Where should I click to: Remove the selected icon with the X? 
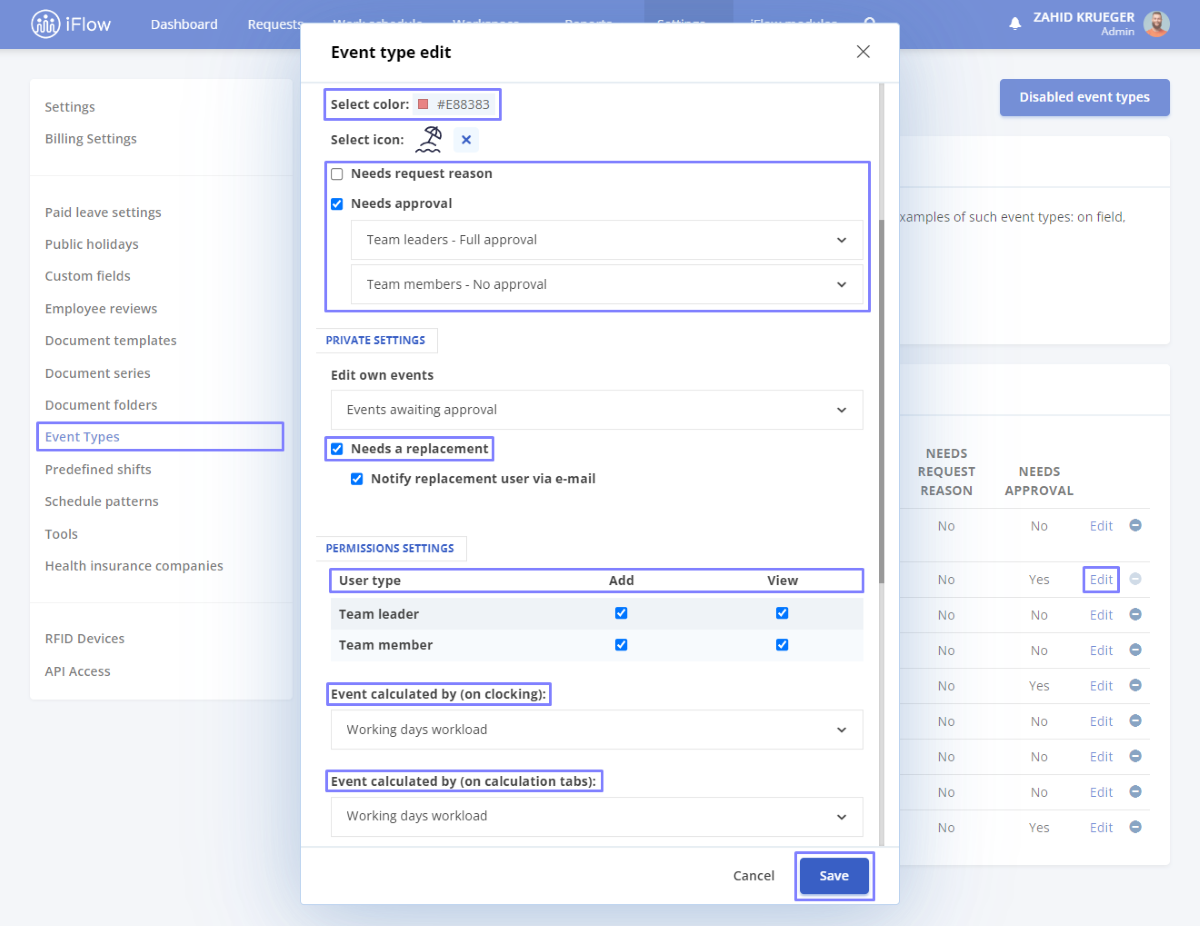[466, 140]
